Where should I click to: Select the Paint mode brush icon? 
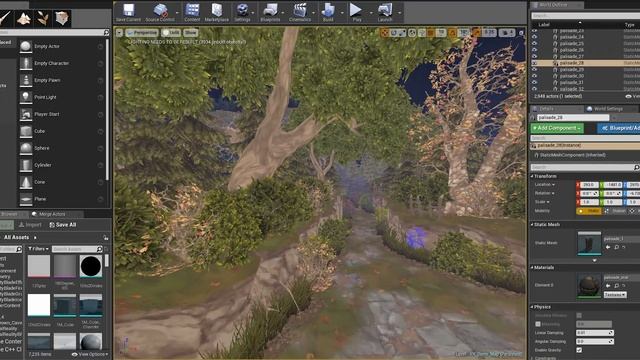[x=6, y=18]
